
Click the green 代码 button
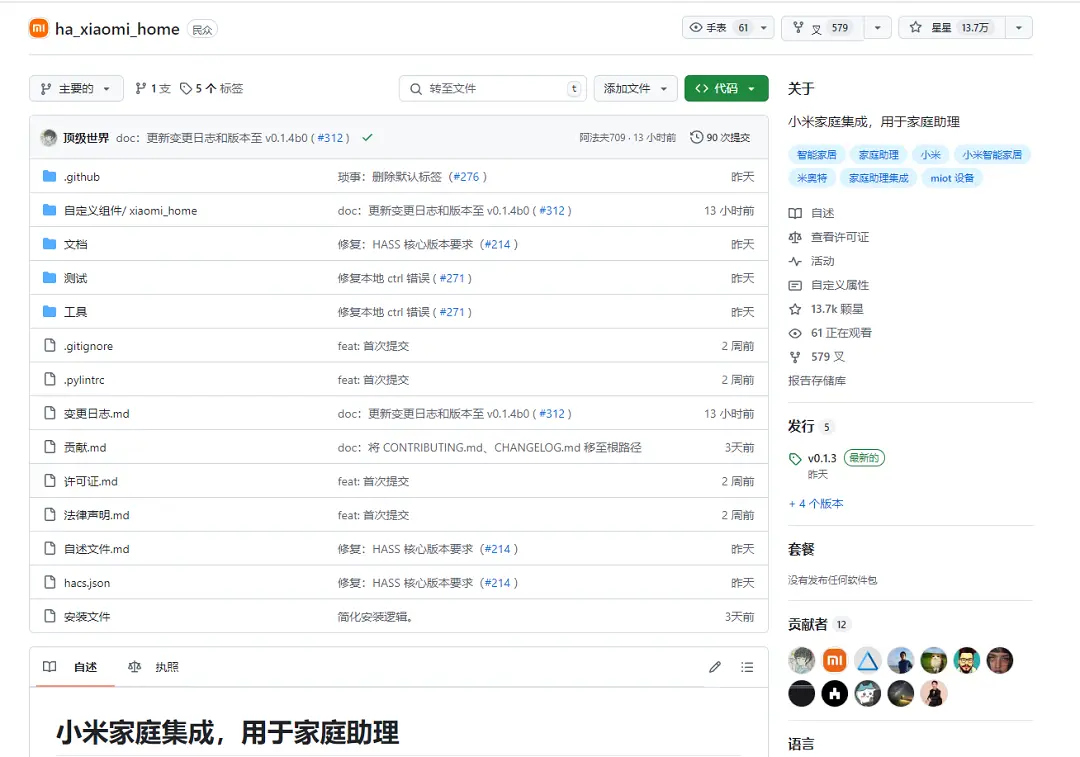726,88
